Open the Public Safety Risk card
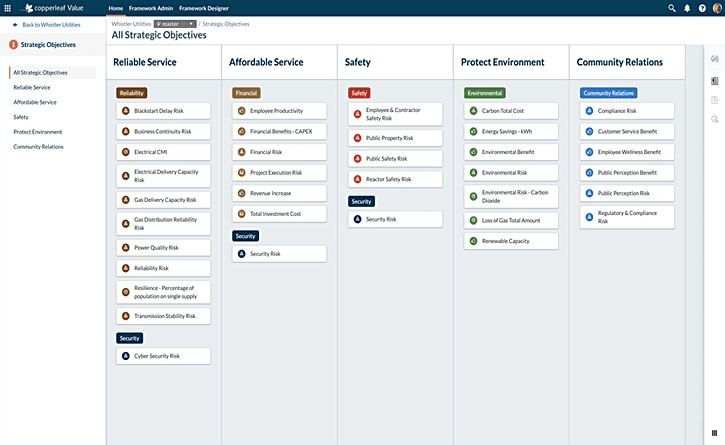Image resolution: width=725 pixels, height=445 pixels. [x=395, y=159]
